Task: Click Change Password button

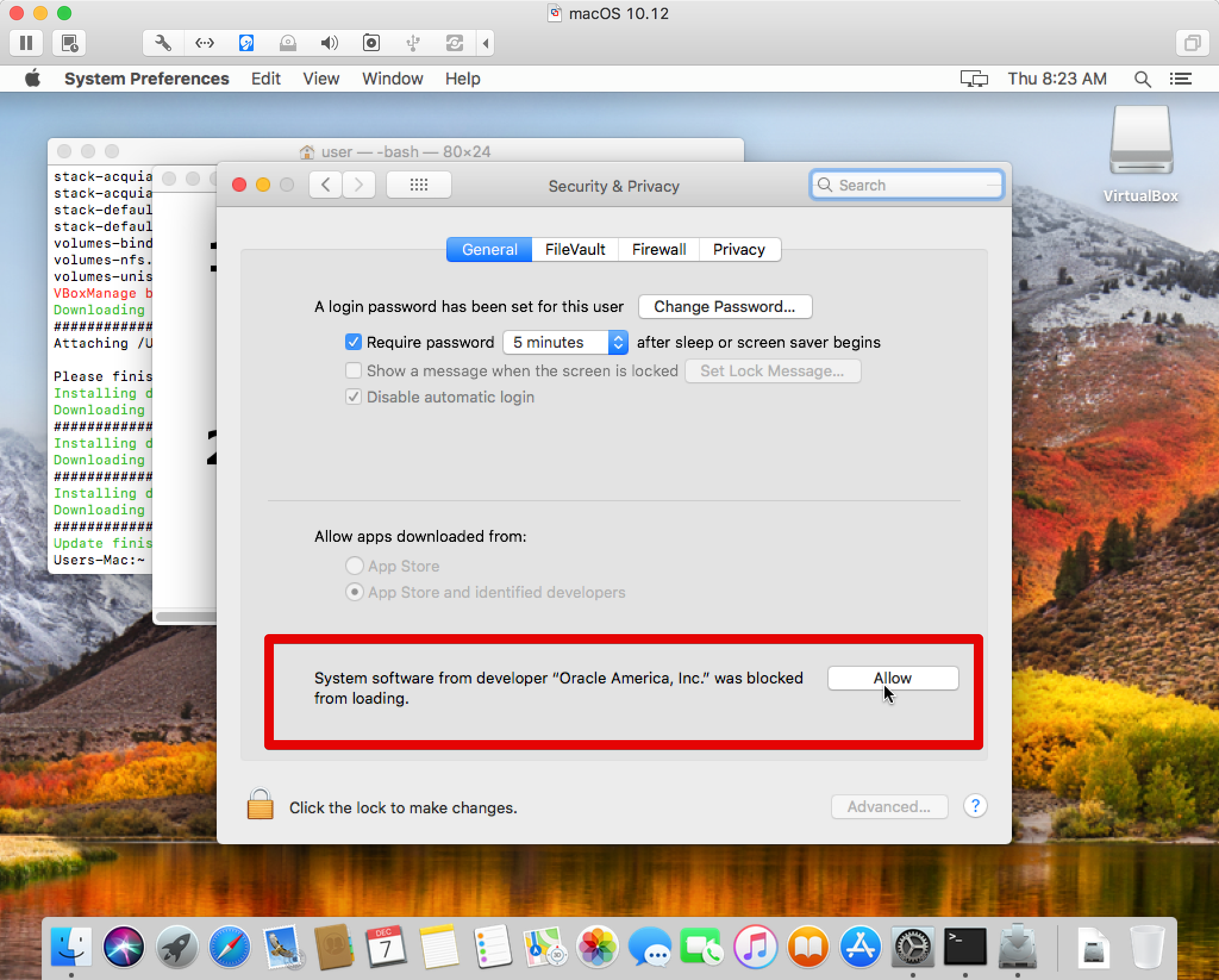Action: (725, 307)
